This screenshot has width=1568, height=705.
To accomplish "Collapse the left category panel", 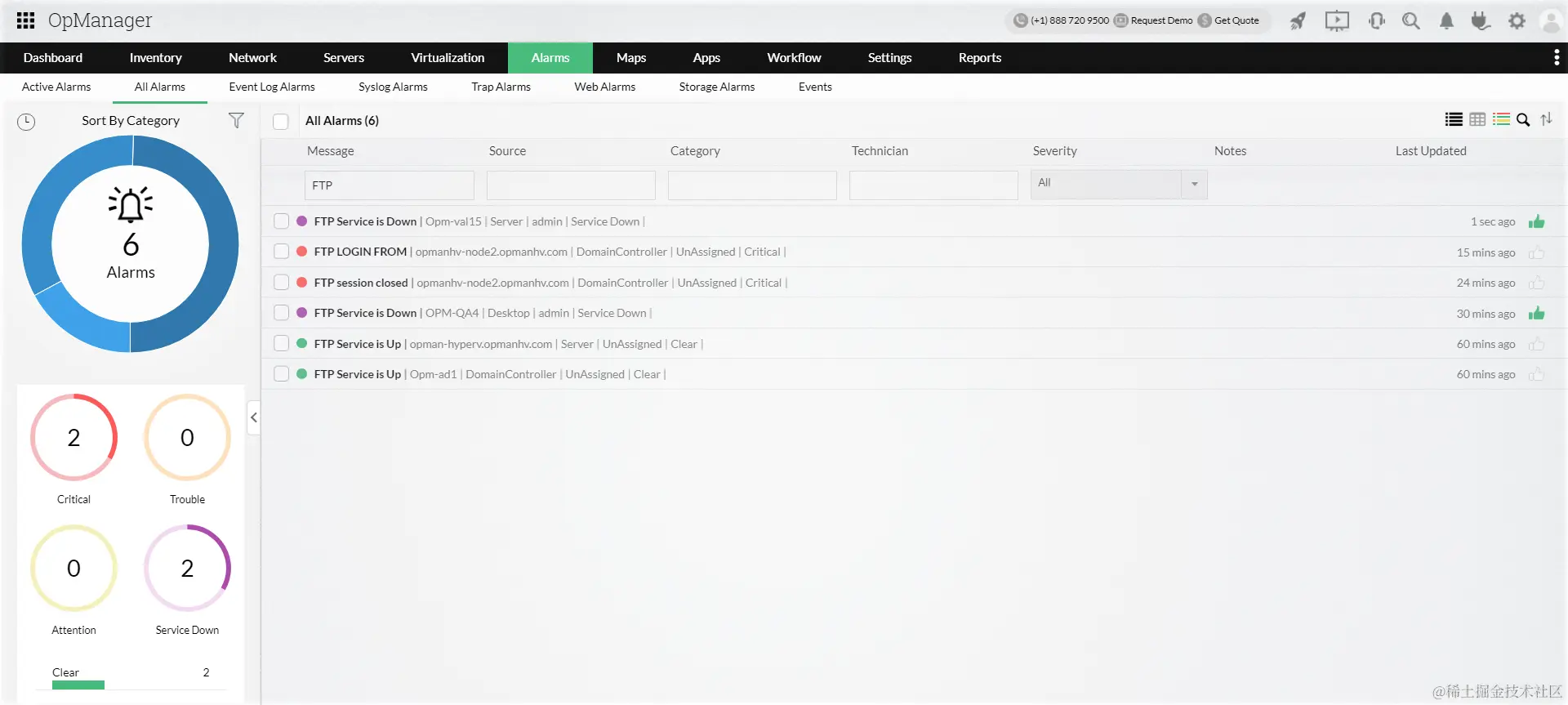I will 254,417.
